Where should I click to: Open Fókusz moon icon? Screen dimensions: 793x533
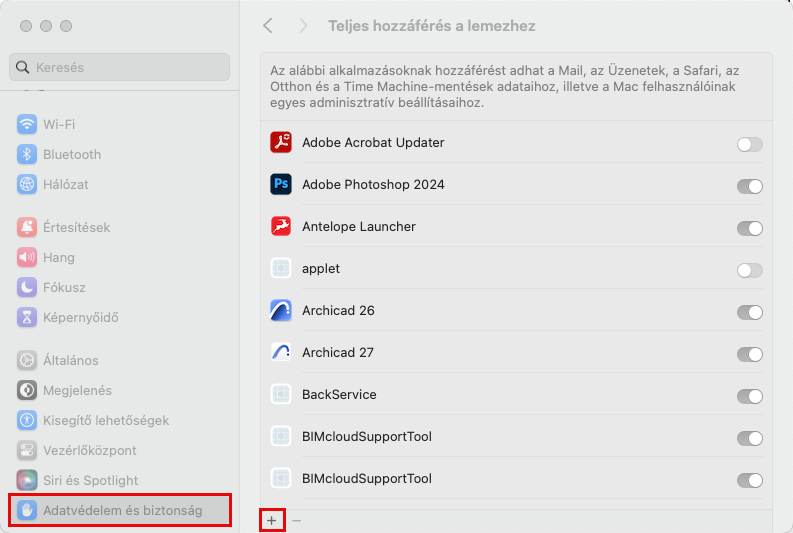[x=27, y=287]
